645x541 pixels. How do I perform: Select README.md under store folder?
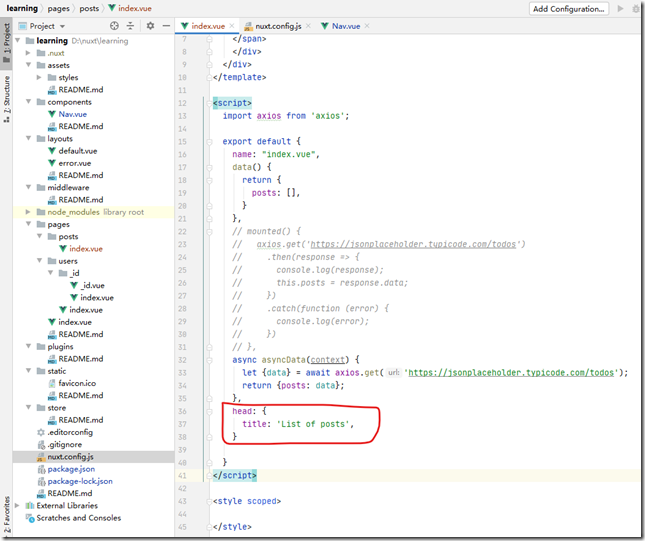coord(81,420)
